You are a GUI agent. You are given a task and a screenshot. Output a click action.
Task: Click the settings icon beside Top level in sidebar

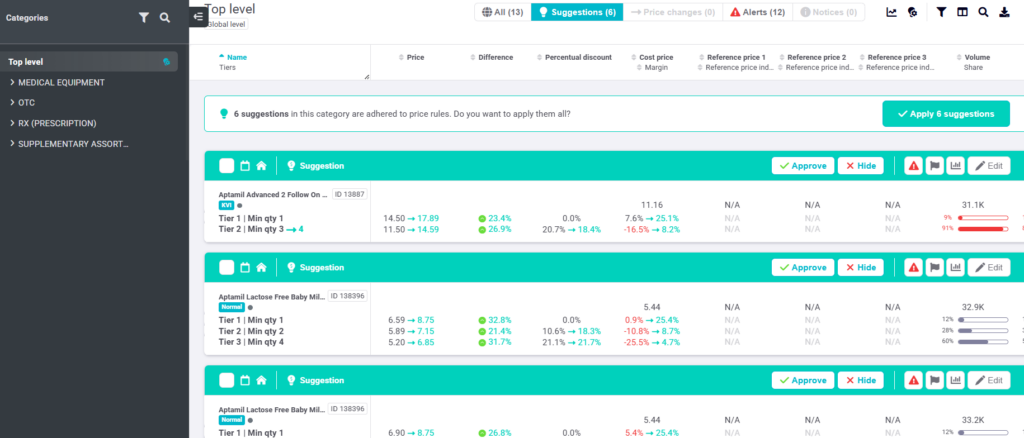[x=167, y=62]
